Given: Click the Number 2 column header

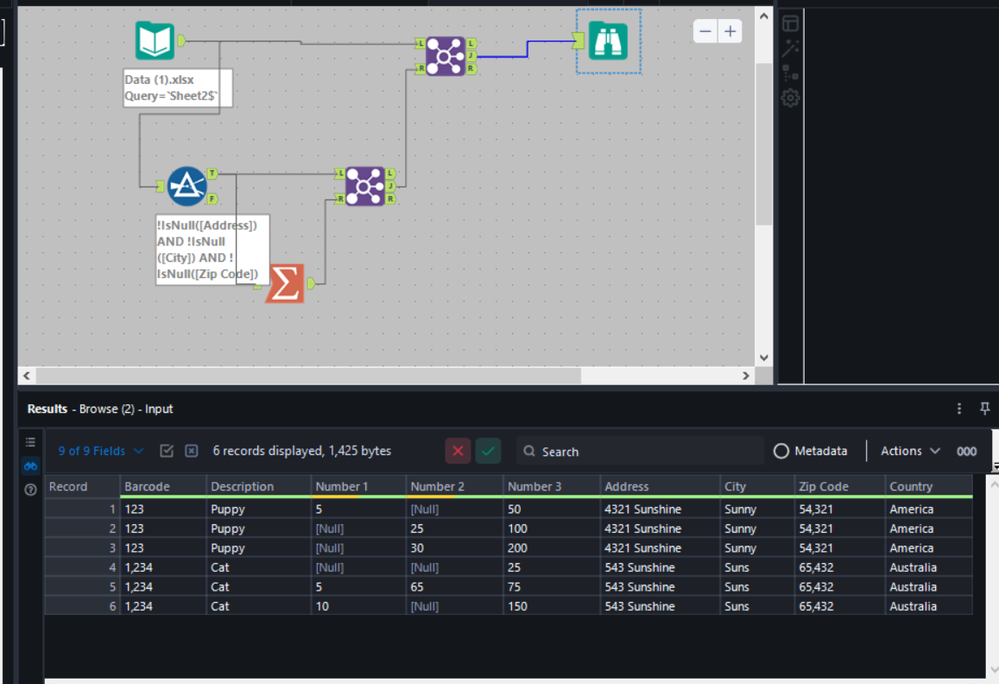Looking at the screenshot, I should coord(455,487).
